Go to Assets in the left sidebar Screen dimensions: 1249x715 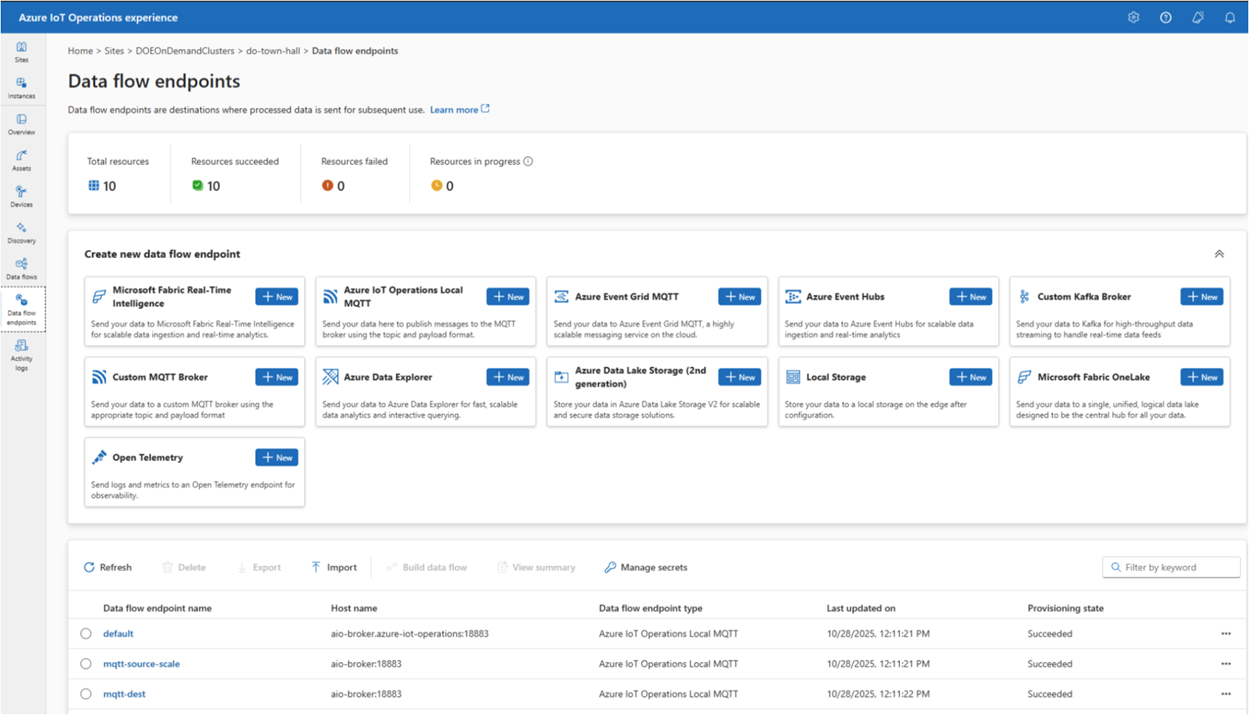21,160
